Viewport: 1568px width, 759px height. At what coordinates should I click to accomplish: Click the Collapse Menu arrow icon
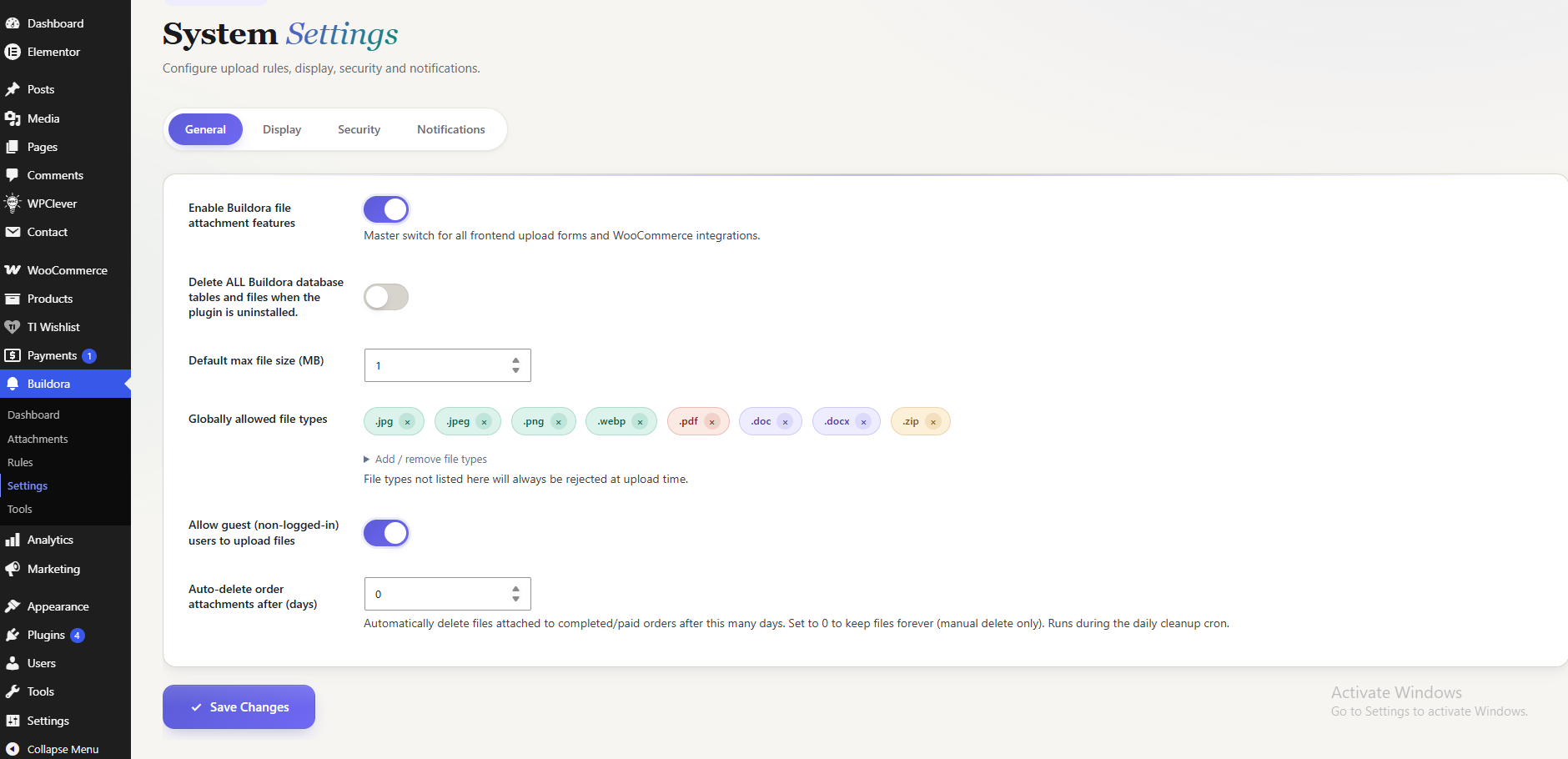pos(13,749)
